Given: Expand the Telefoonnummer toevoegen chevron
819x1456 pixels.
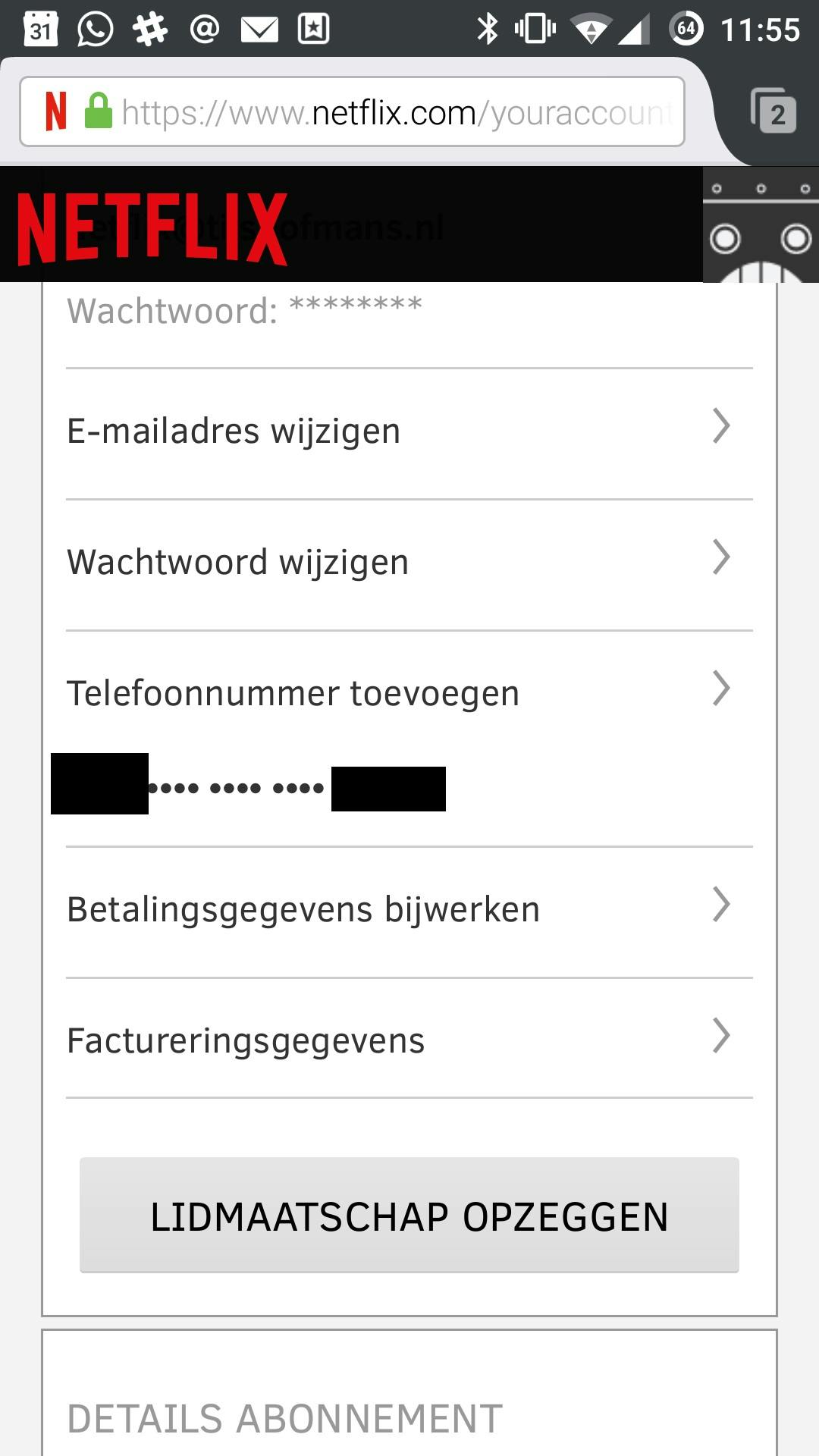Looking at the screenshot, I should [720, 689].
